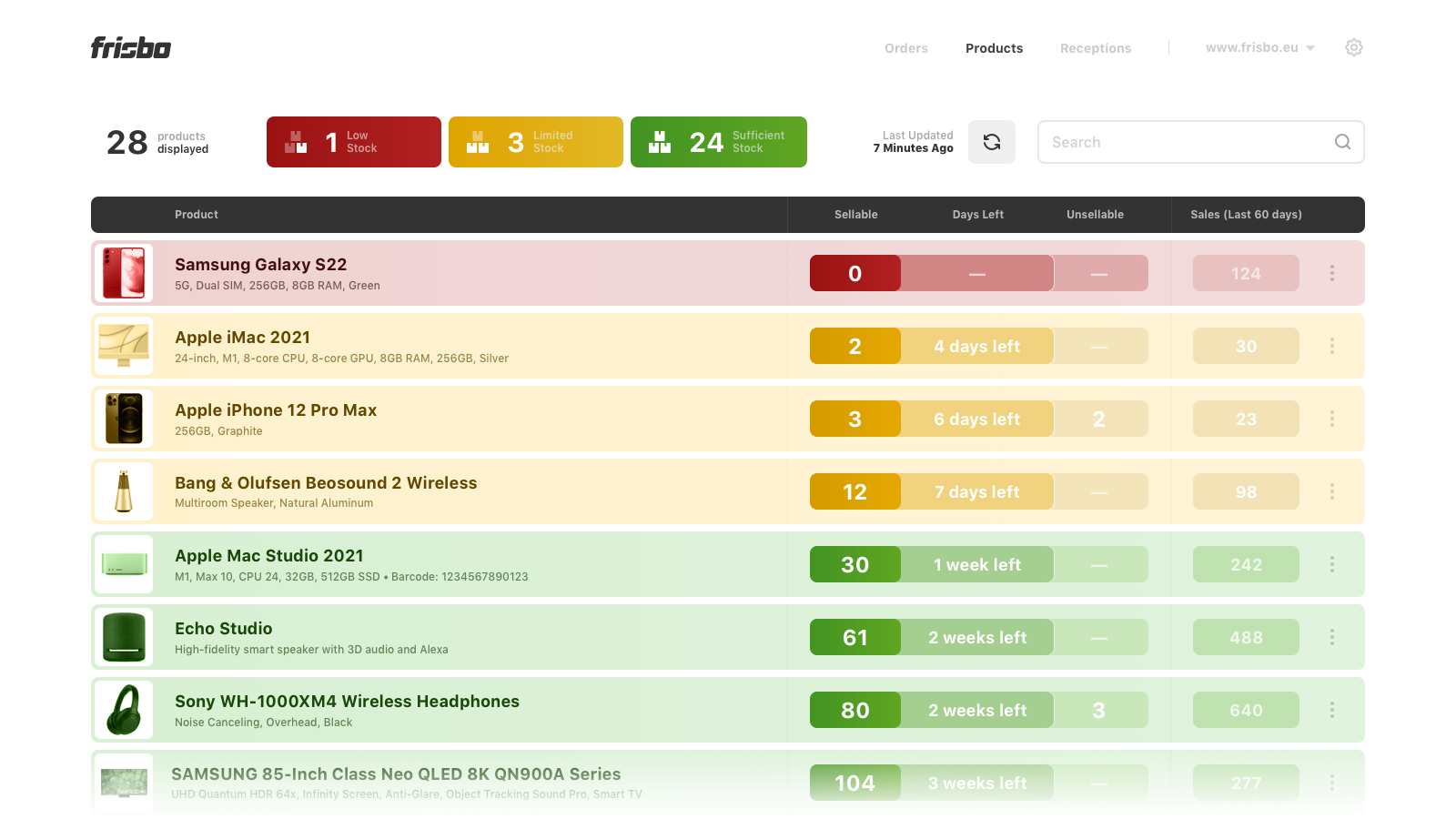
Task: Open Bang & Olufsen Beosound 2 Wireless name
Action: (x=326, y=483)
